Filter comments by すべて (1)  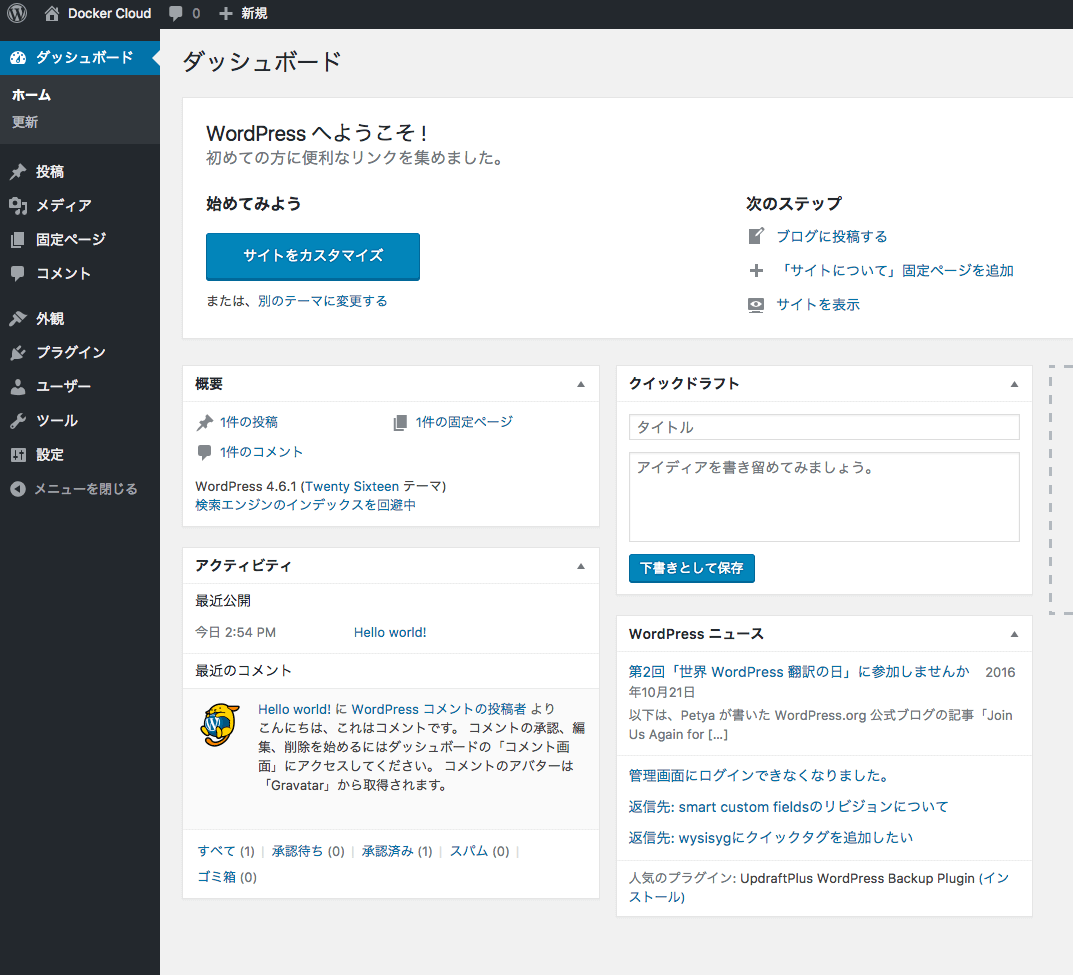(226, 851)
